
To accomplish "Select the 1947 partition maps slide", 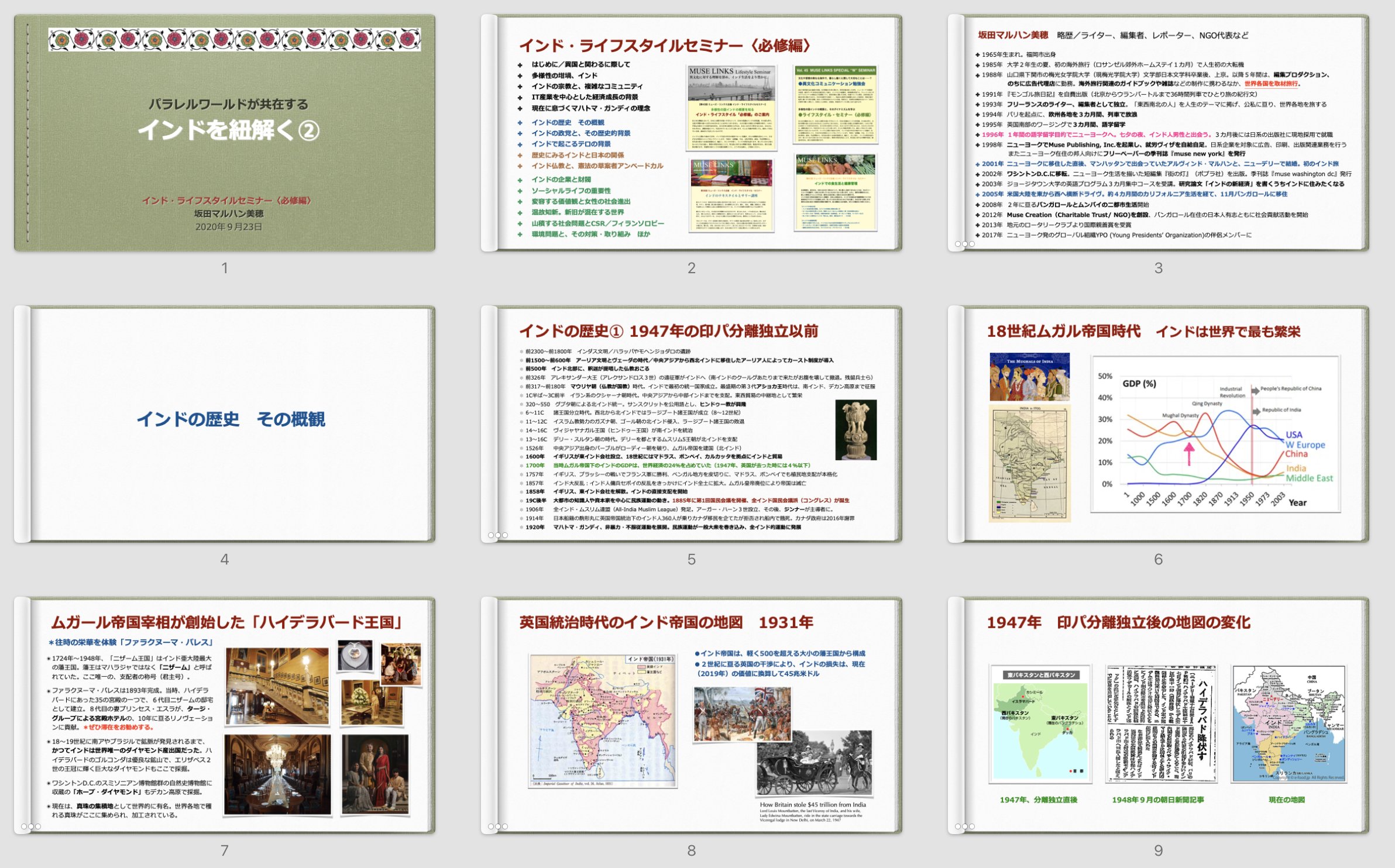I will 1158,716.
